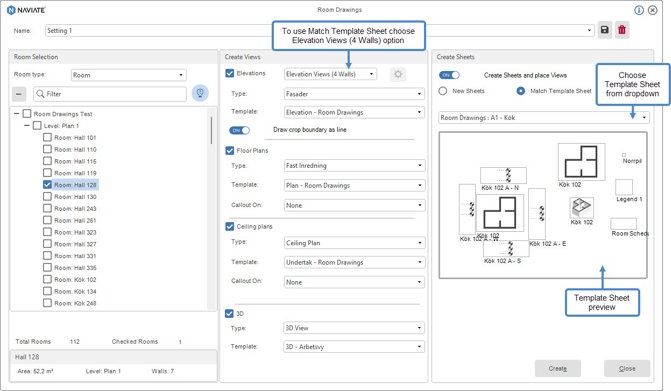Save the current setting with disk icon

[605, 30]
